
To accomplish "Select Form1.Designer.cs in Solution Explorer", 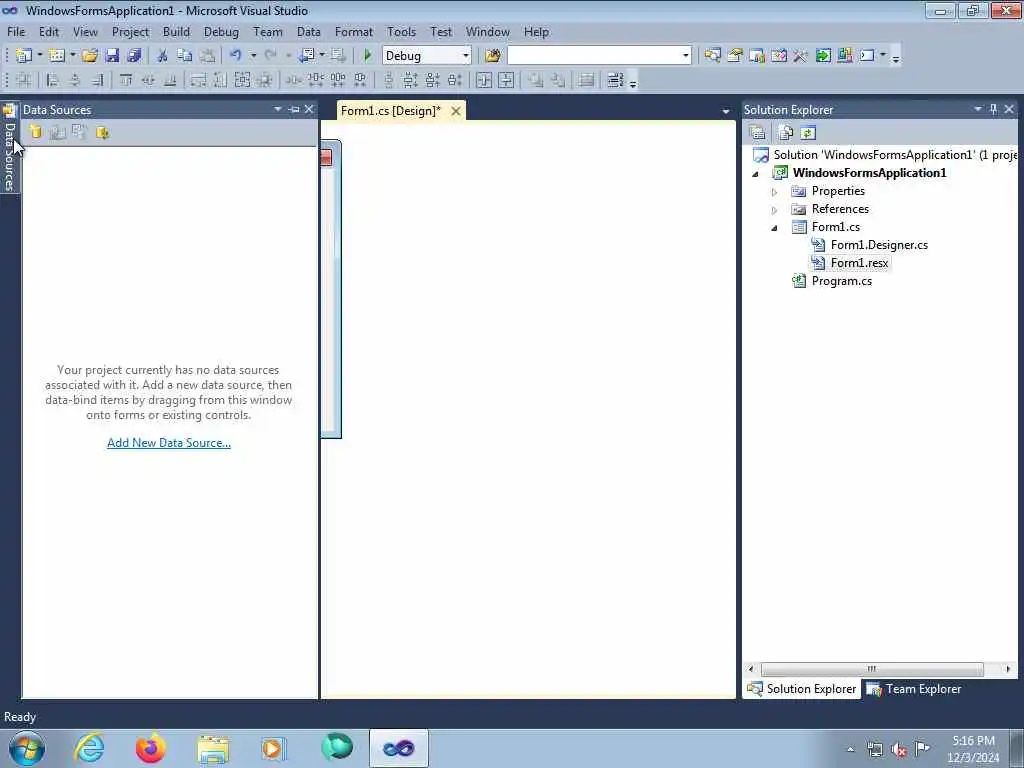I will 878,245.
